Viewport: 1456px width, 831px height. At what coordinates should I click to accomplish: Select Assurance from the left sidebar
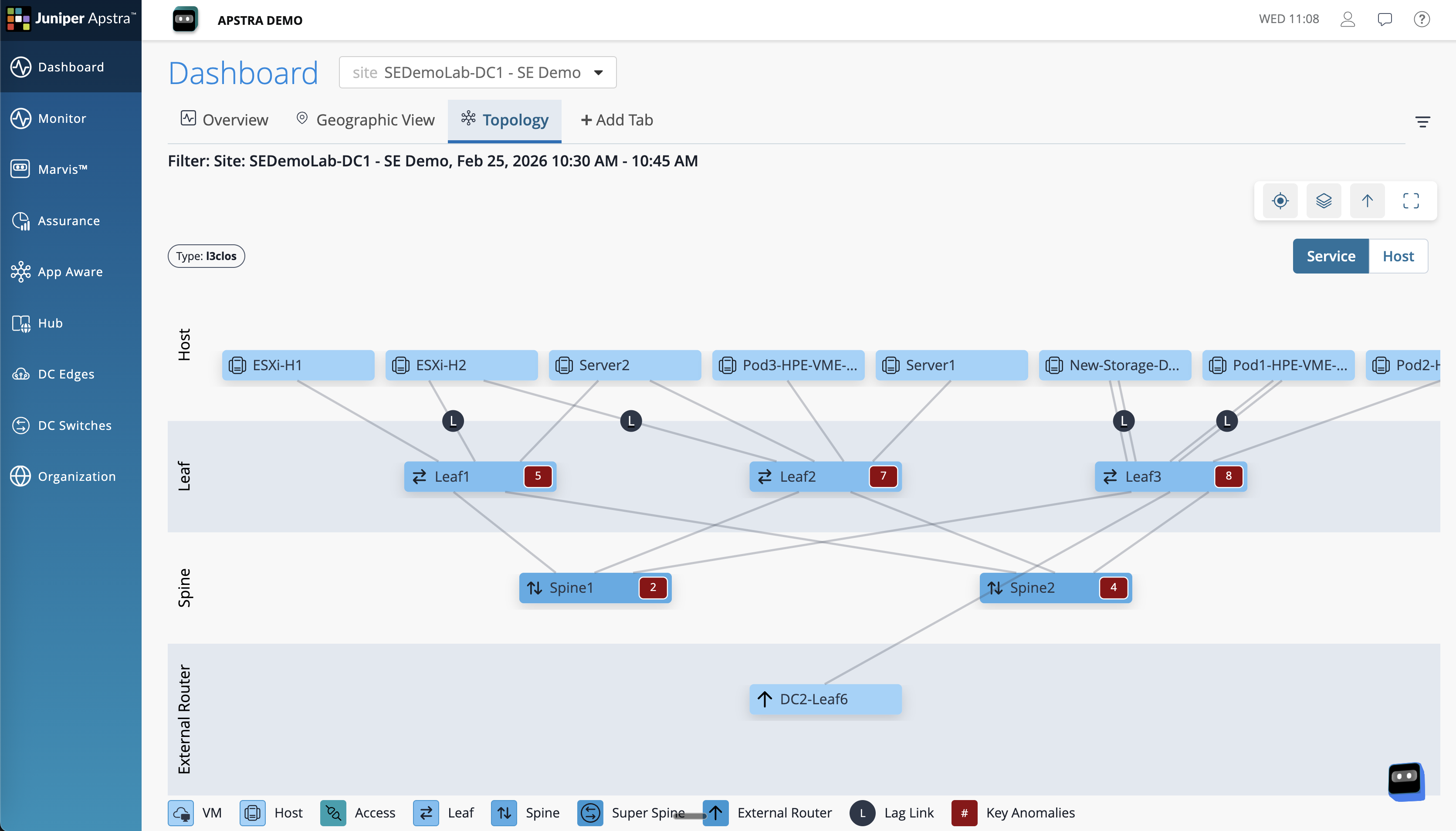(68, 220)
